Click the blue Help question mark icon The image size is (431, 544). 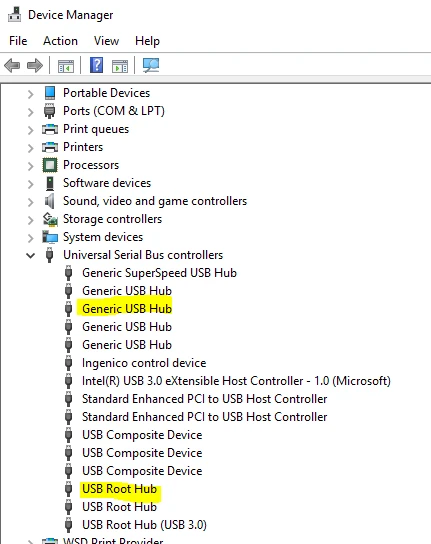pyautogui.click(x=96, y=65)
